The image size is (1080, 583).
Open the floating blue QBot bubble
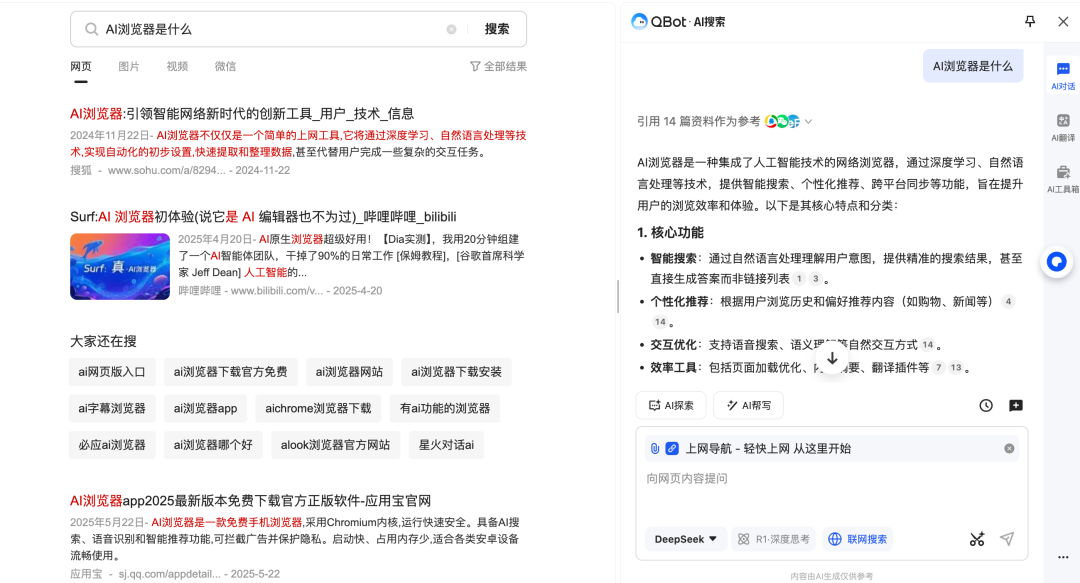(x=1057, y=262)
